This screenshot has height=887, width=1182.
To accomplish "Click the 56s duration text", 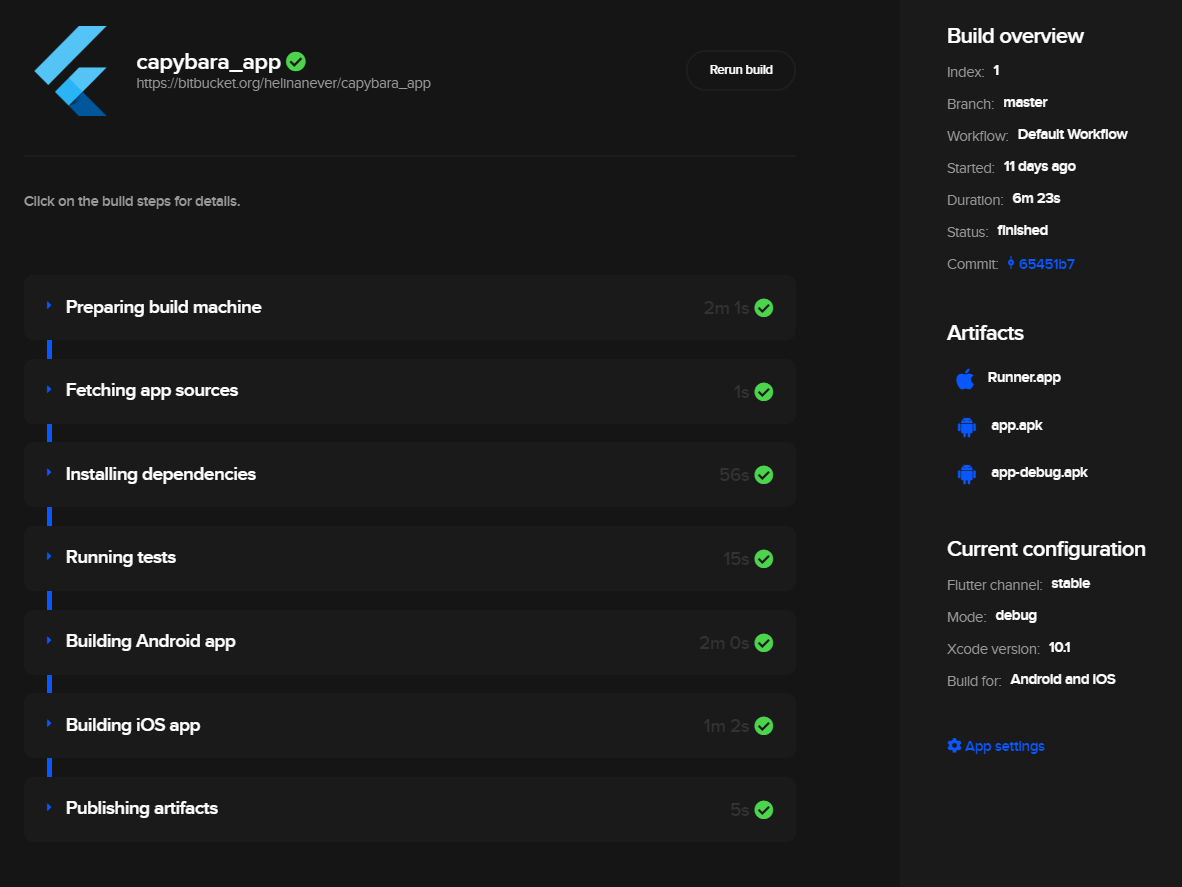I will [x=734, y=475].
